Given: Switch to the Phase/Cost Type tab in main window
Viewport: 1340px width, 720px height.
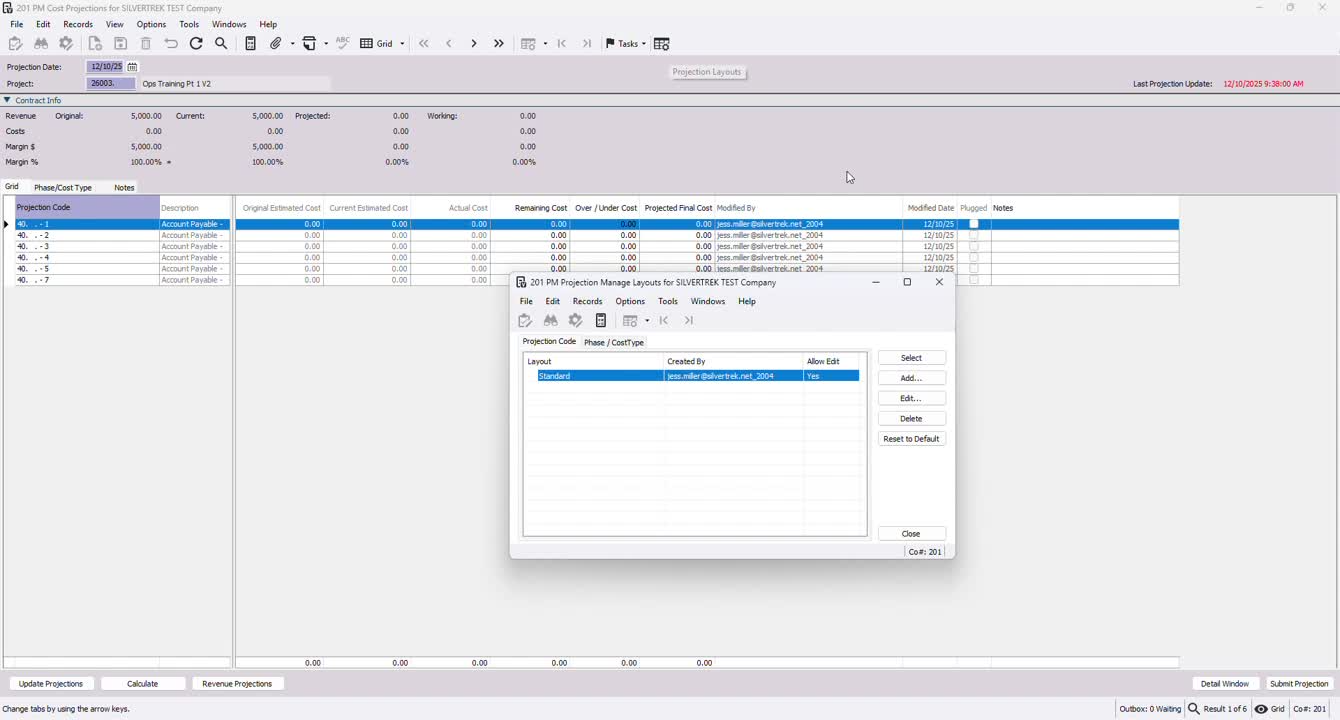Looking at the screenshot, I should pyautogui.click(x=63, y=188).
